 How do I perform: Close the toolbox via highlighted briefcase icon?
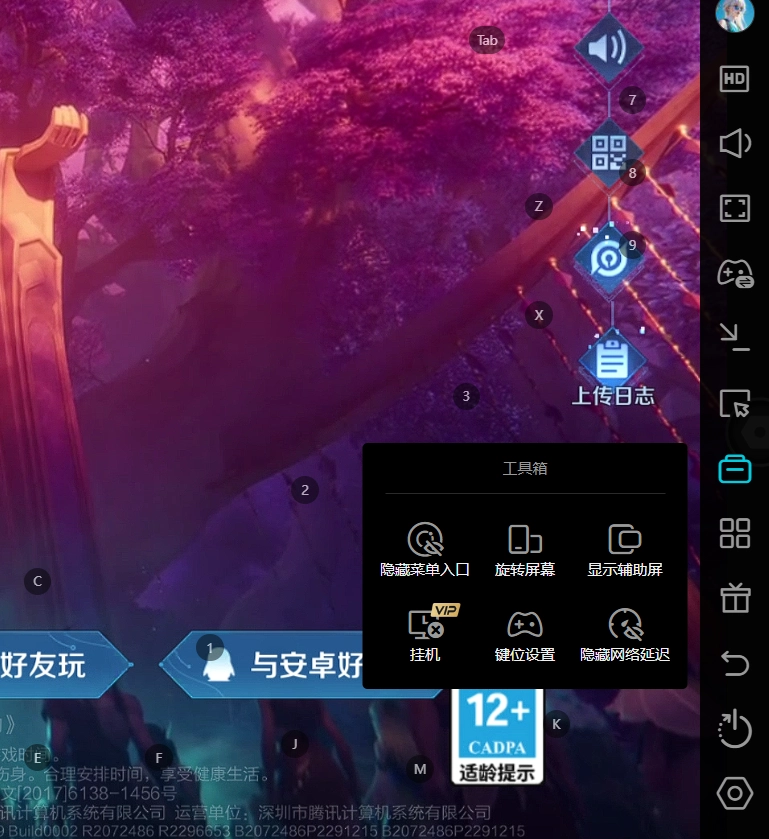(x=735, y=469)
